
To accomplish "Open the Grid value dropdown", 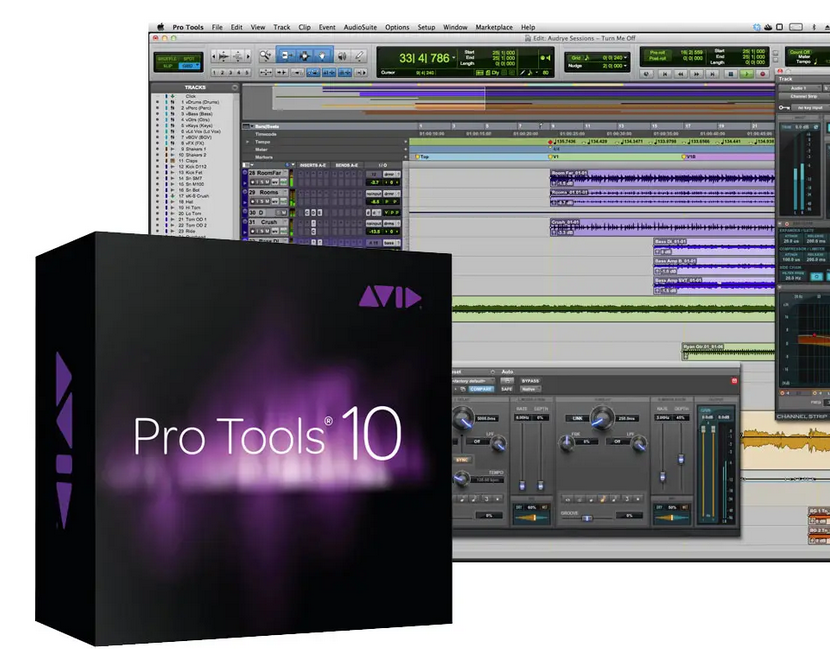I will pos(625,57).
